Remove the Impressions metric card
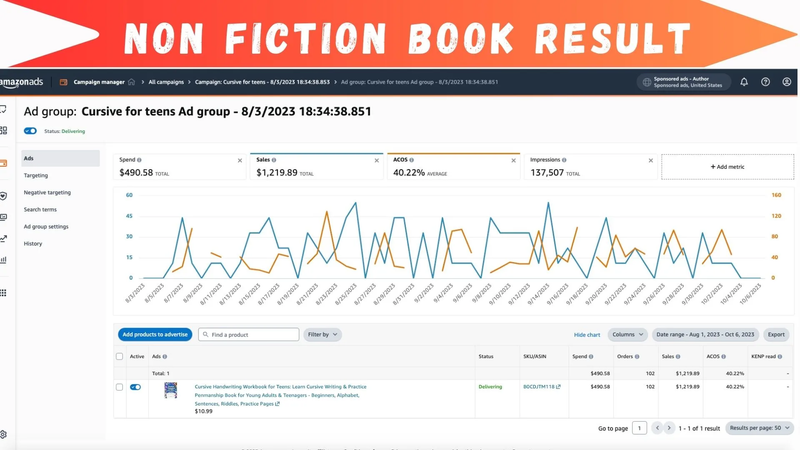The image size is (800, 450). pyautogui.click(x=651, y=161)
